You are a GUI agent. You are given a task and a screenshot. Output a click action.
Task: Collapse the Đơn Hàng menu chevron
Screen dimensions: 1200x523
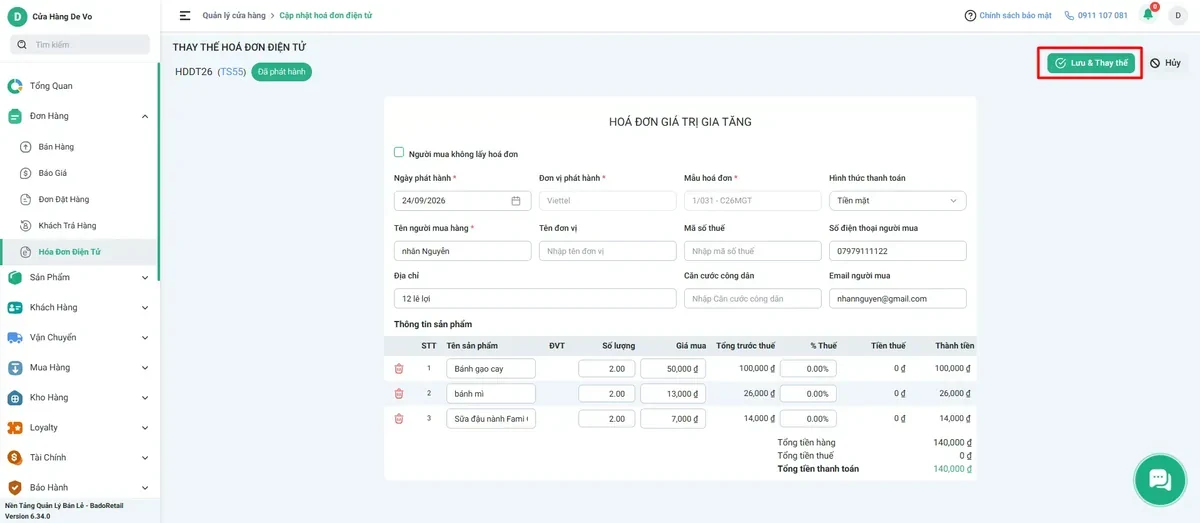click(145, 116)
